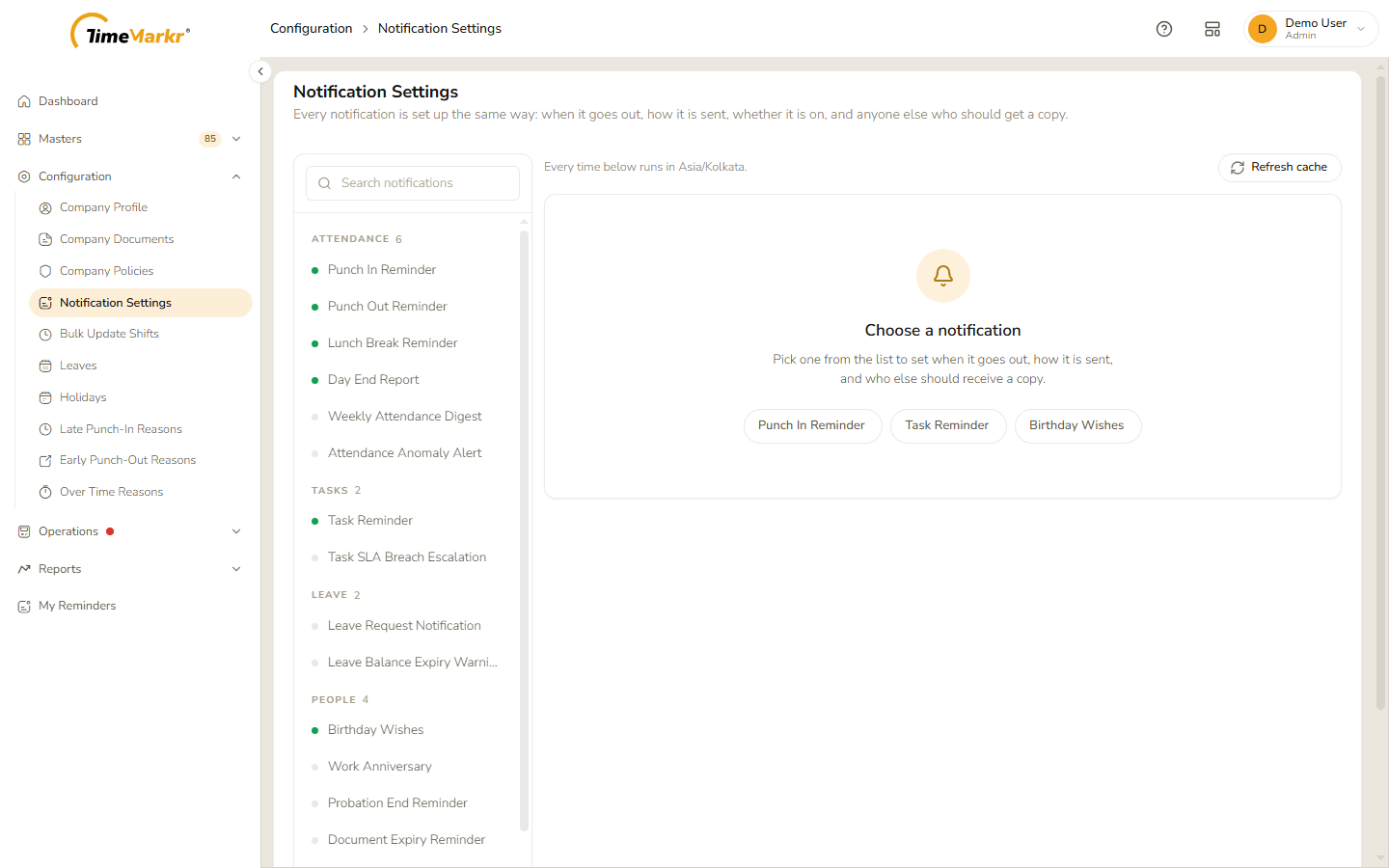Click the Refresh cache button

pos(1279,168)
